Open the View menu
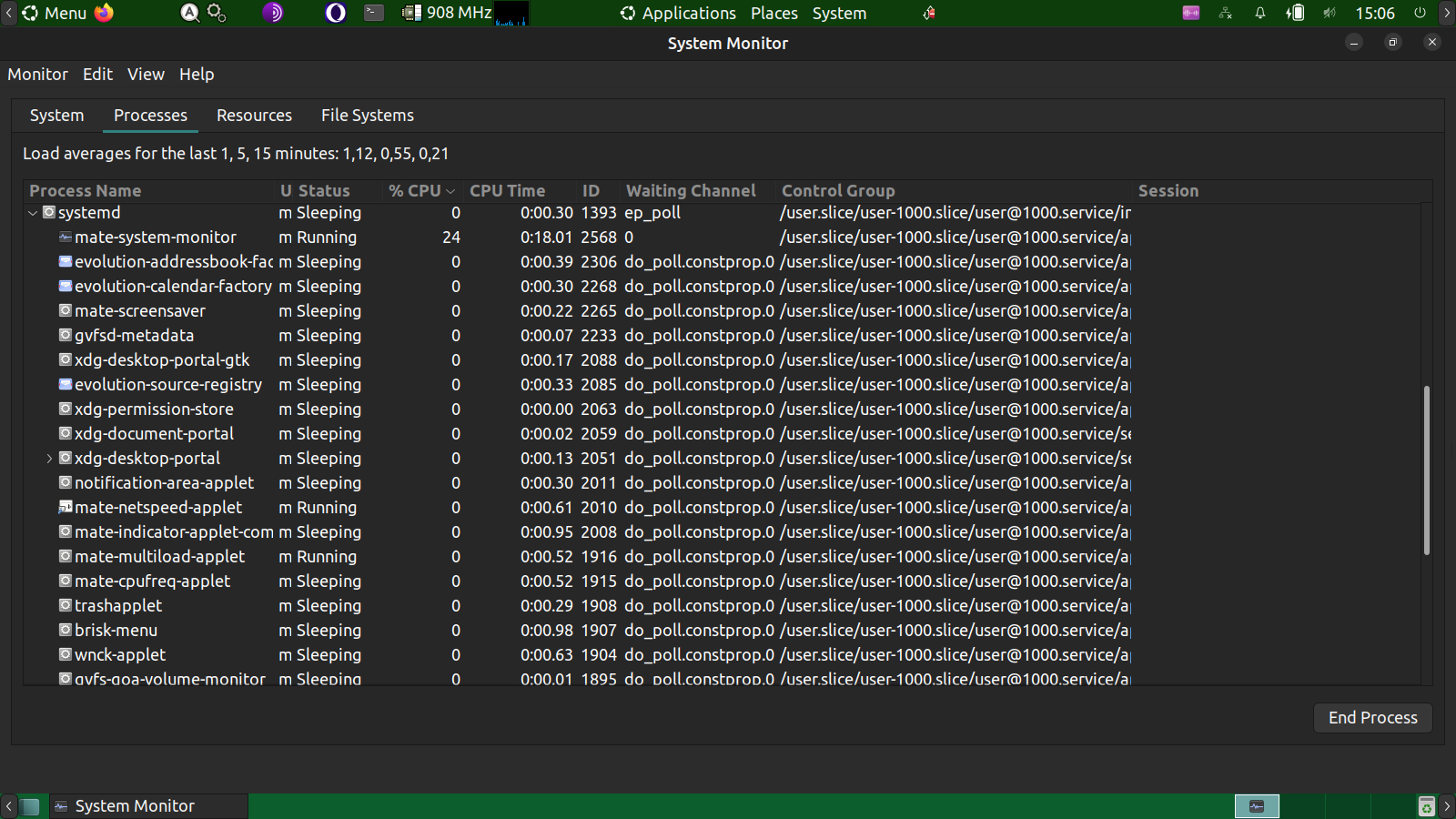 [146, 75]
